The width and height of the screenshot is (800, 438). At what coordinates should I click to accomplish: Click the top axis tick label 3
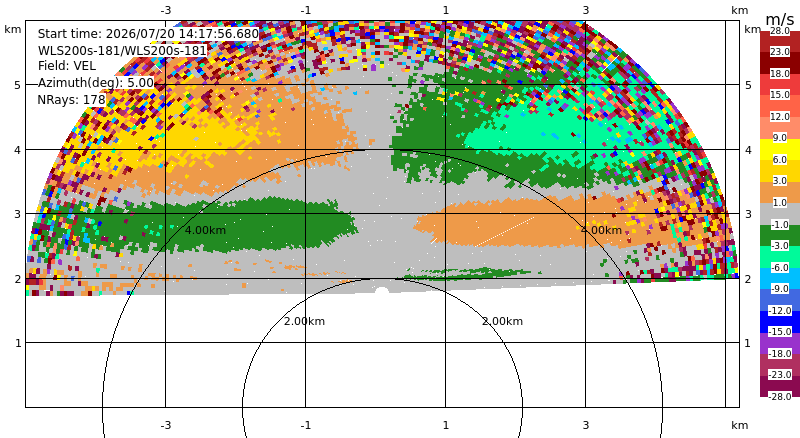pos(585,10)
